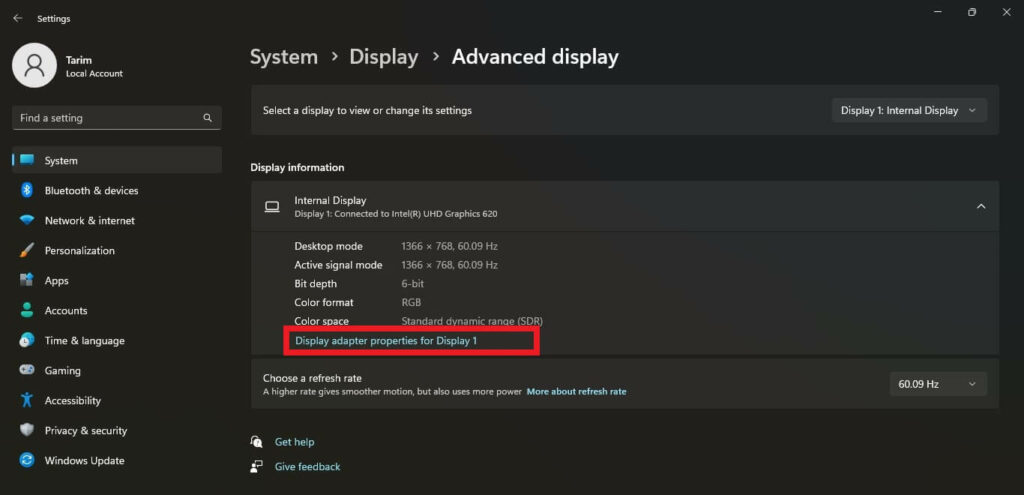Click the Gaming controller icon
This screenshot has width=1024, height=495.
[x=27, y=370]
